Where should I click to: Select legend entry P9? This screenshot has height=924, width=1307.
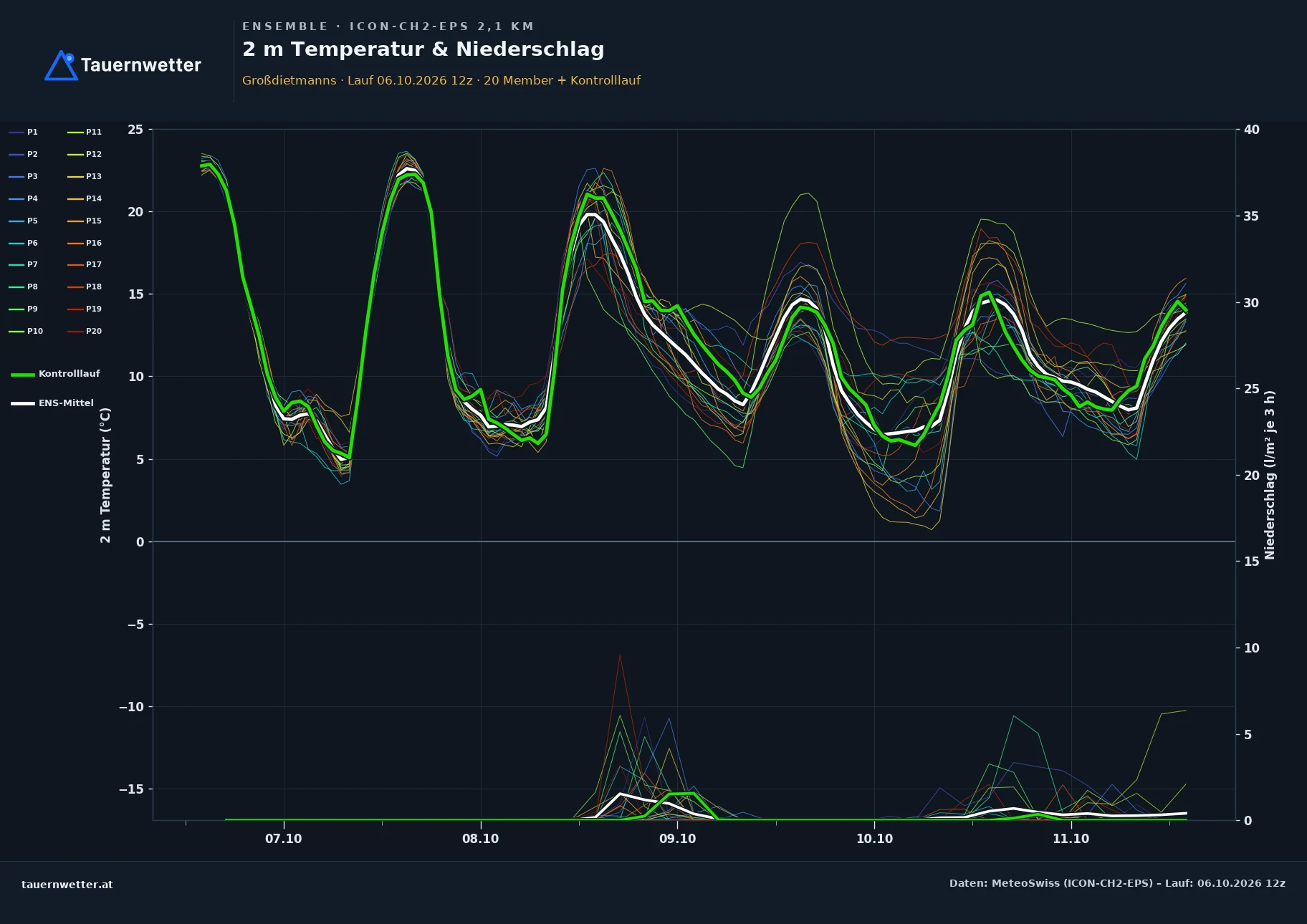23,309
